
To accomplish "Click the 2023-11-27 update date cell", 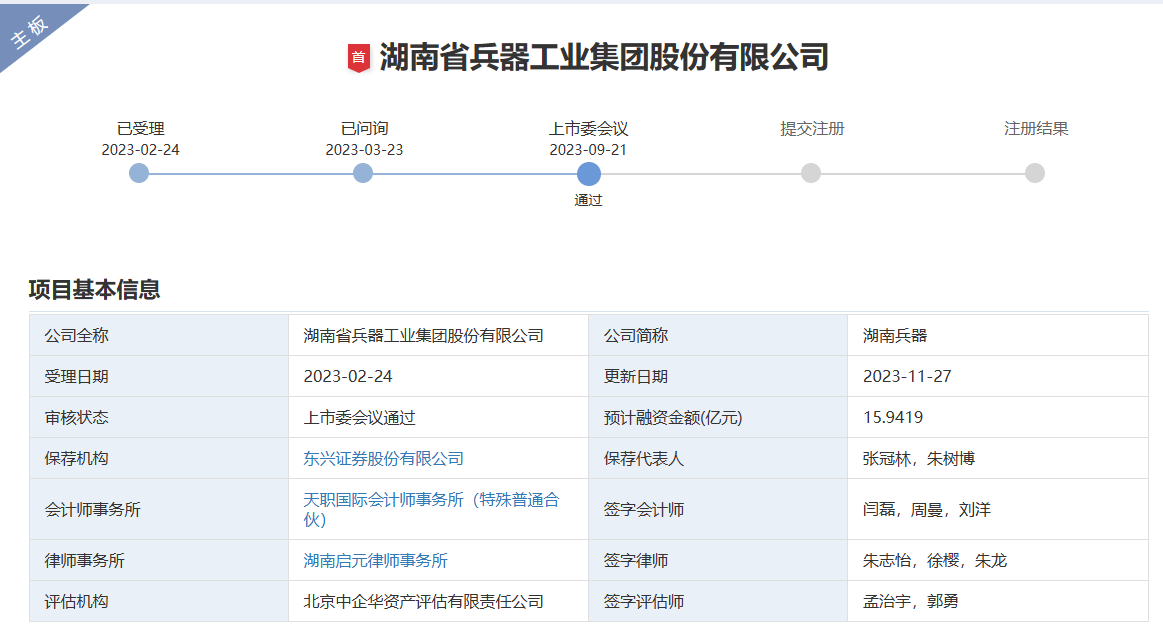I will tap(907, 377).
